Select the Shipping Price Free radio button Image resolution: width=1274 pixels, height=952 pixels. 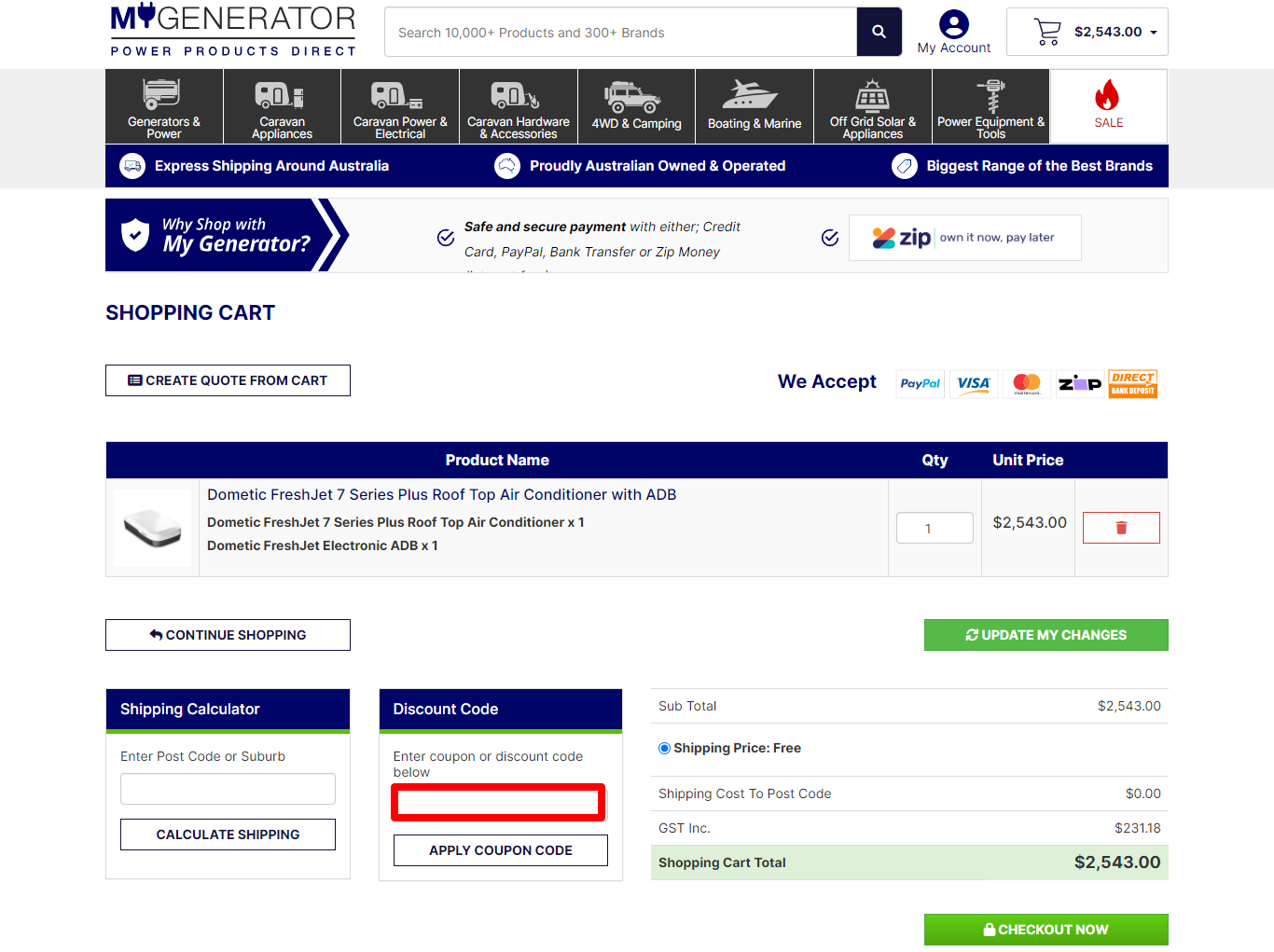point(664,747)
